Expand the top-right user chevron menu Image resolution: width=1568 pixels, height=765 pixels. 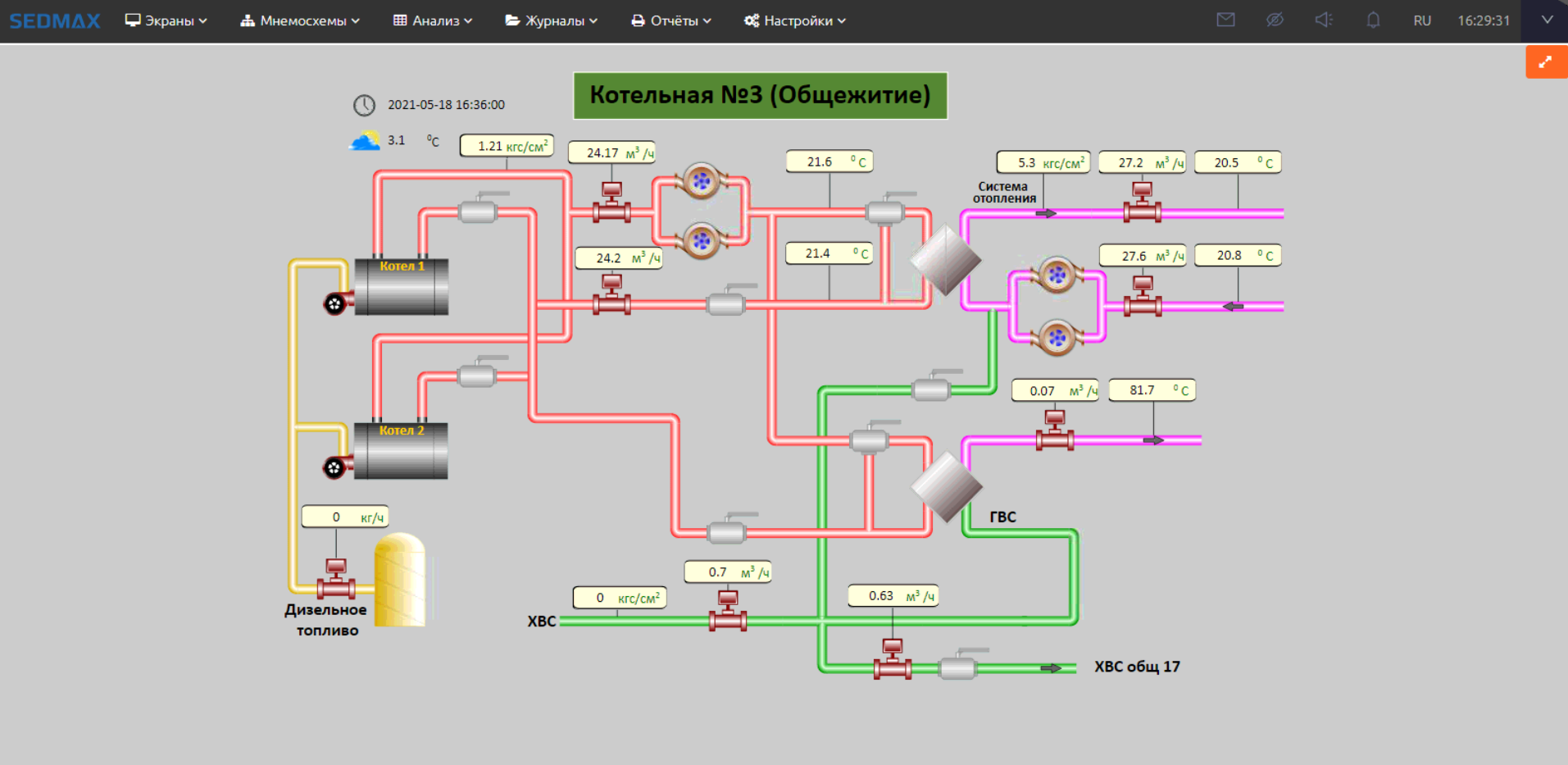pyautogui.click(x=1547, y=20)
